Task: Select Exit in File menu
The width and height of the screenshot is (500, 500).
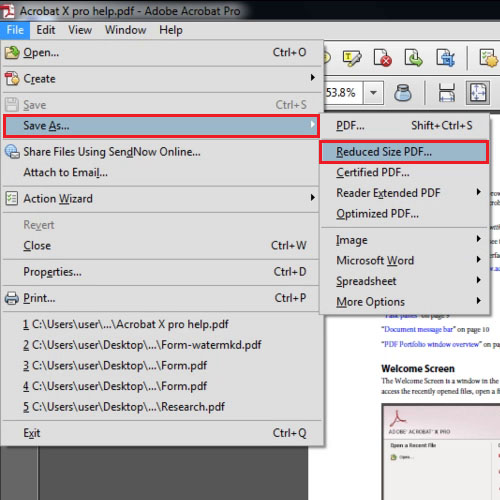Action: pos(161,433)
